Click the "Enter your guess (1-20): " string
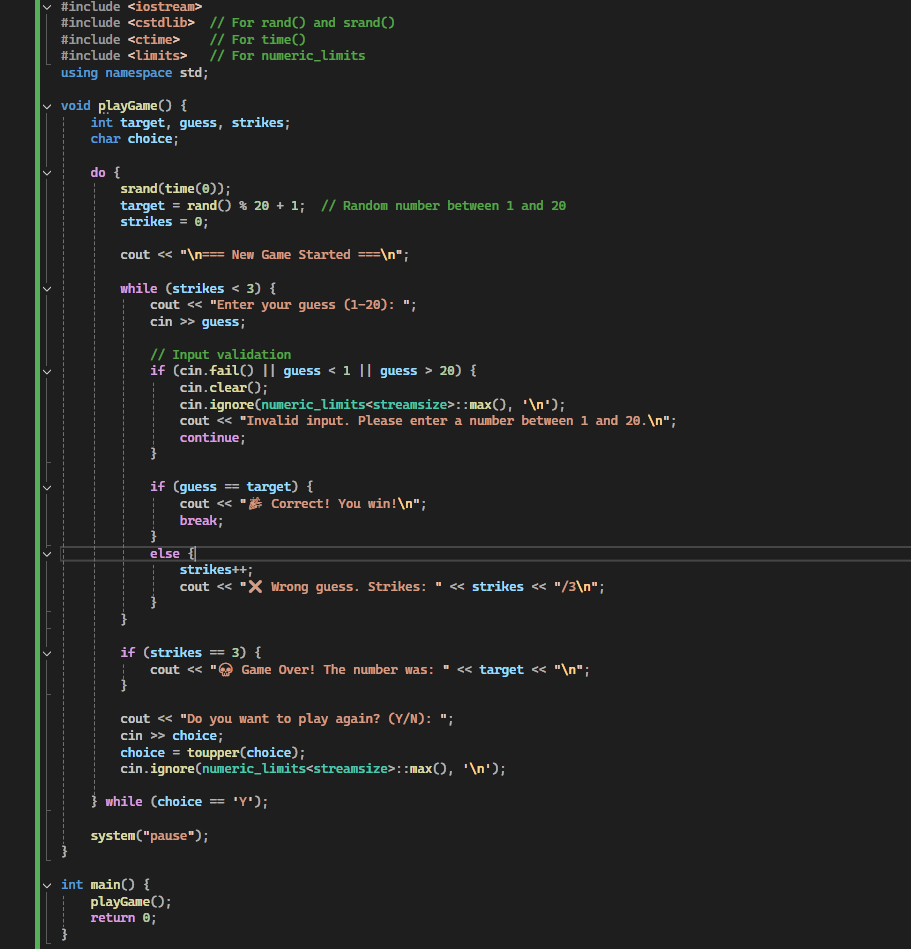Viewport: 911px width, 949px height. [x=309, y=305]
